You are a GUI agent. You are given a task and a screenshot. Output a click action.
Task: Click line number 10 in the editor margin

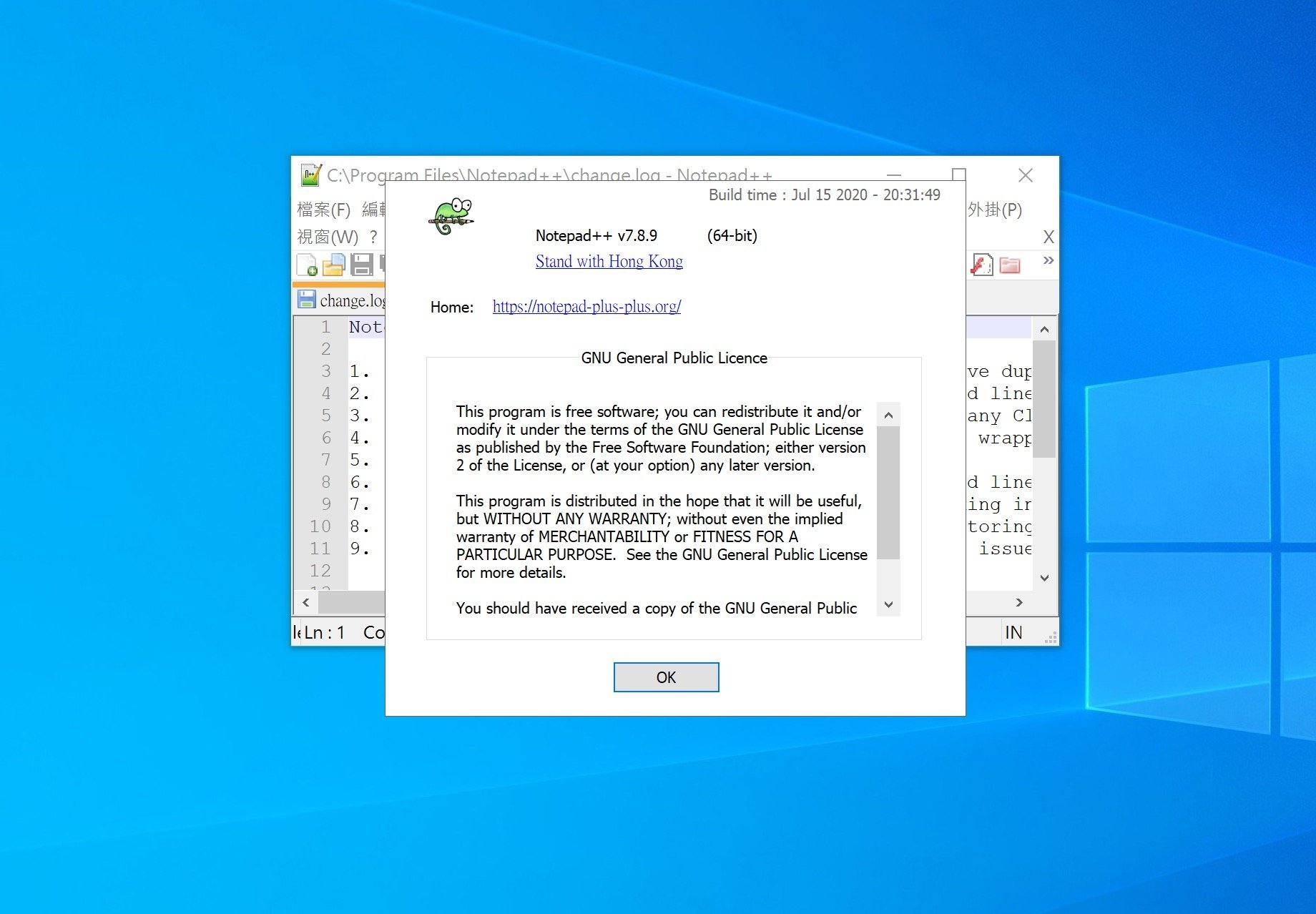(x=320, y=526)
